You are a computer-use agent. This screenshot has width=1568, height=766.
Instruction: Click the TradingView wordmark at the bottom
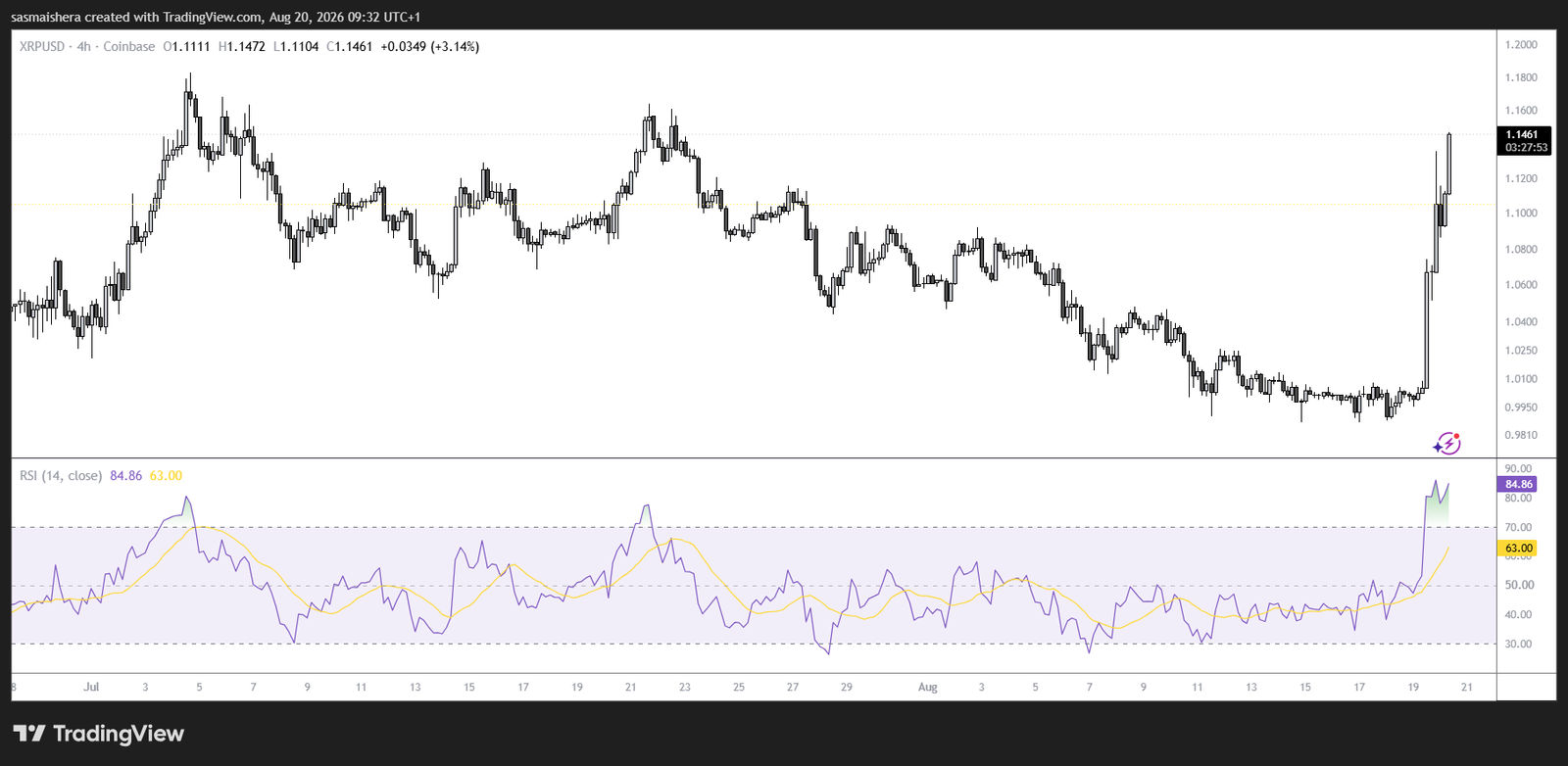119,734
